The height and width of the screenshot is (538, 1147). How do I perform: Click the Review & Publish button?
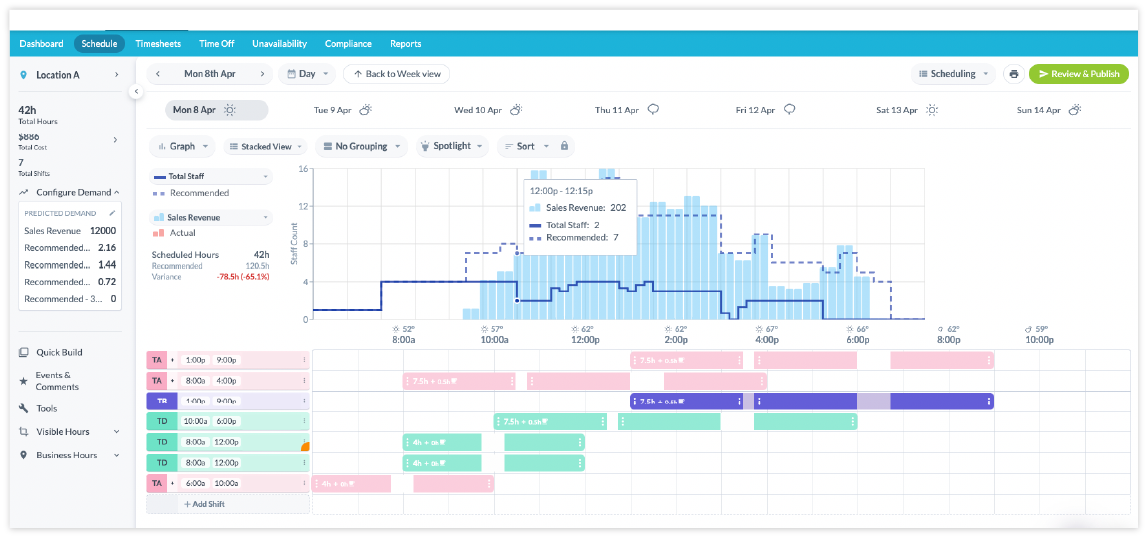1078,74
